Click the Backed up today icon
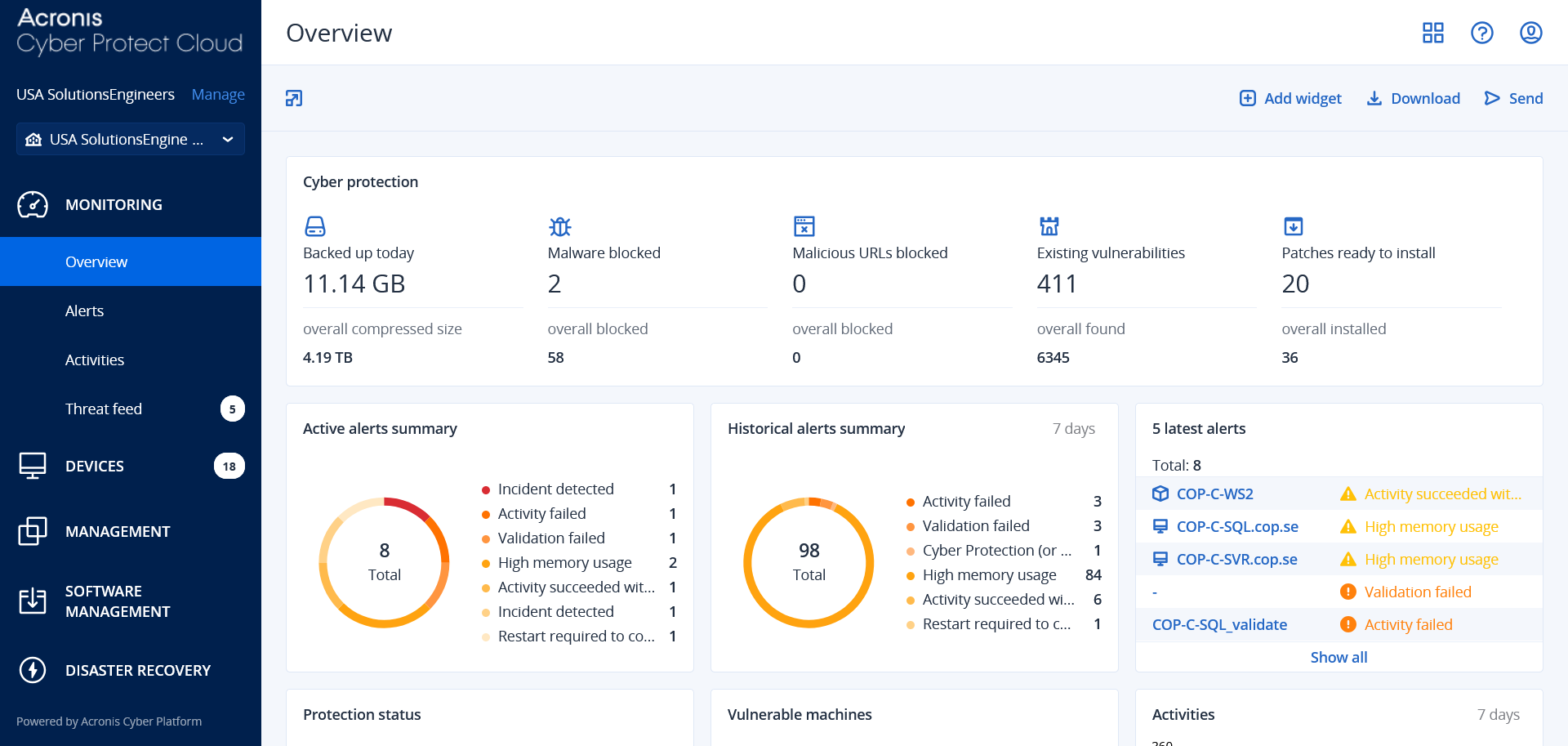Image resolution: width=1568 pixels, height=746 pixels. [x=314, y=226]
